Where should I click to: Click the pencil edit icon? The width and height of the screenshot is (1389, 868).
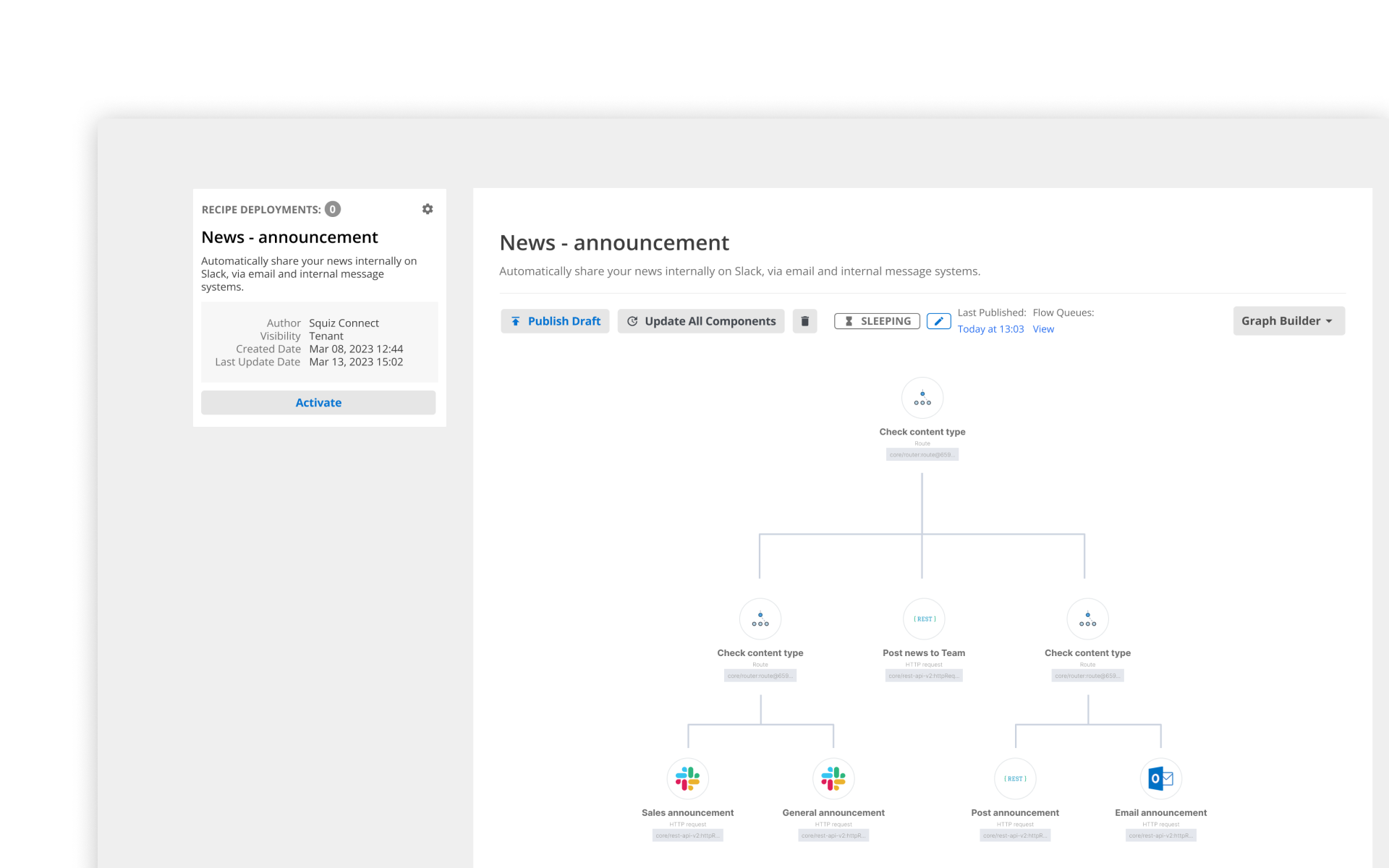click(x=938, y=321)
